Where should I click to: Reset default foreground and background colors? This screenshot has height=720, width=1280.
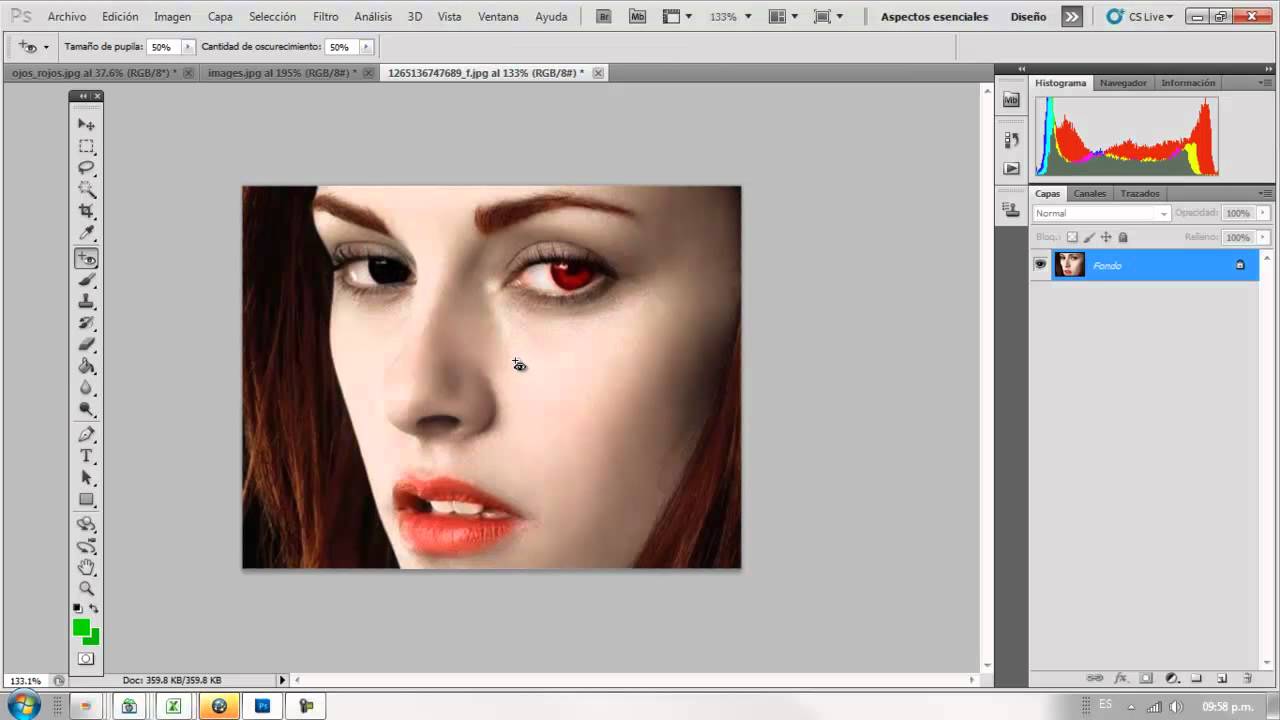tap(78, 608)
